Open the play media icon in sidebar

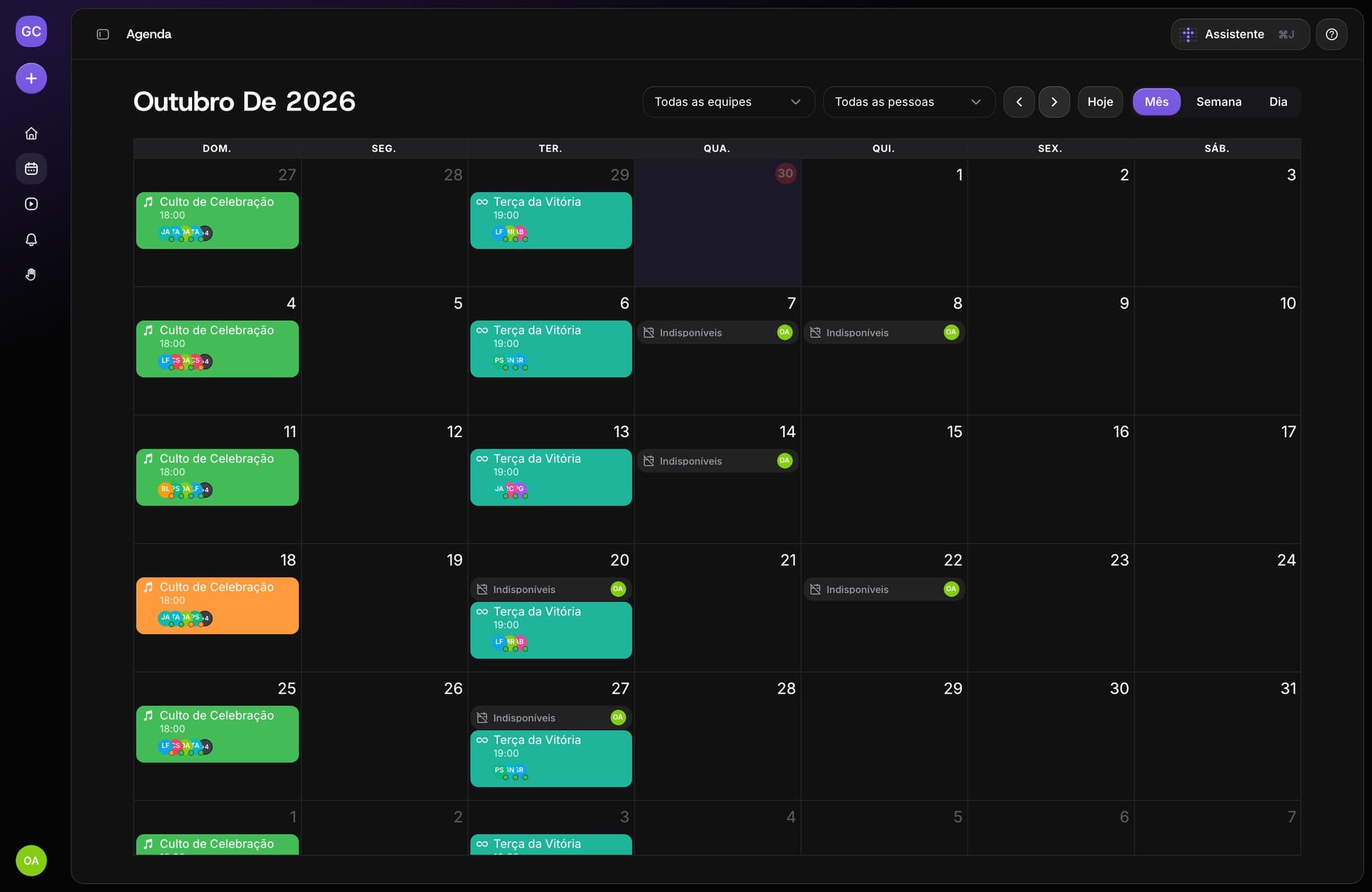(x=31, y=204)
